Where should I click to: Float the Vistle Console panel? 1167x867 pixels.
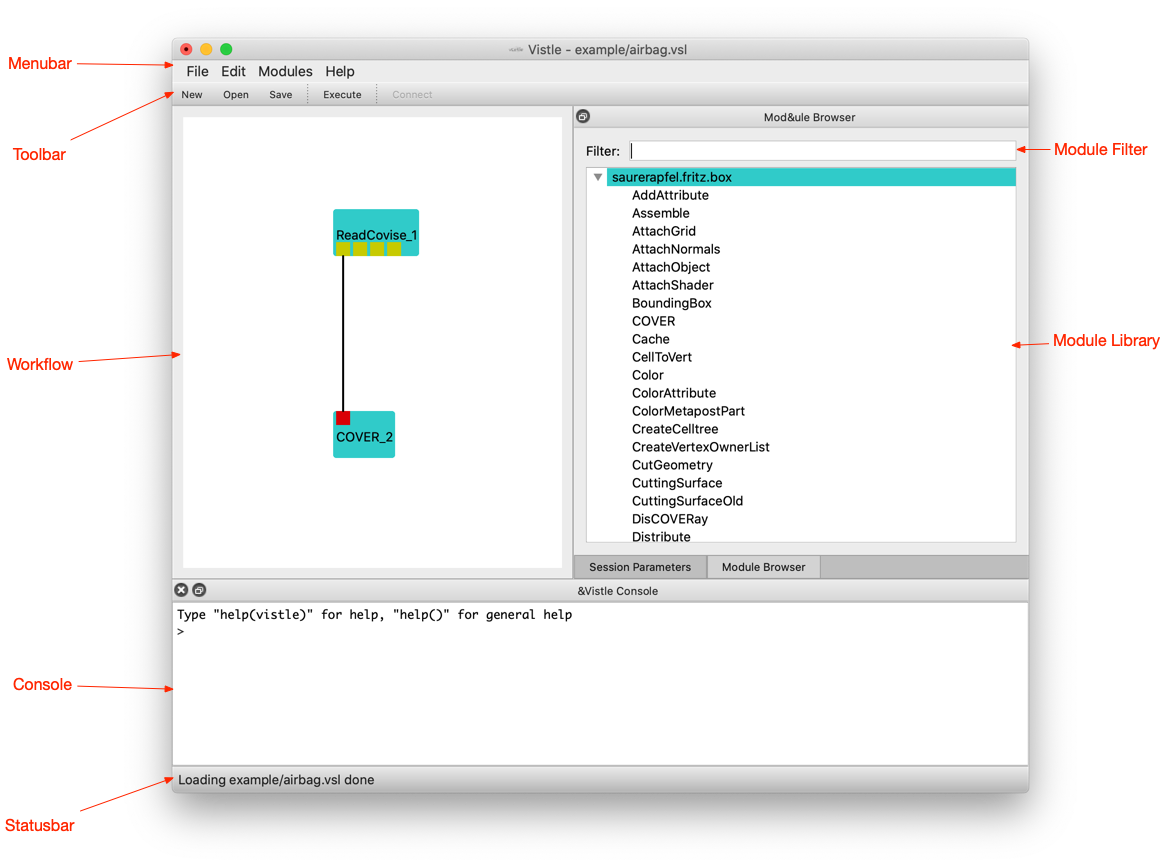(199, 590)
